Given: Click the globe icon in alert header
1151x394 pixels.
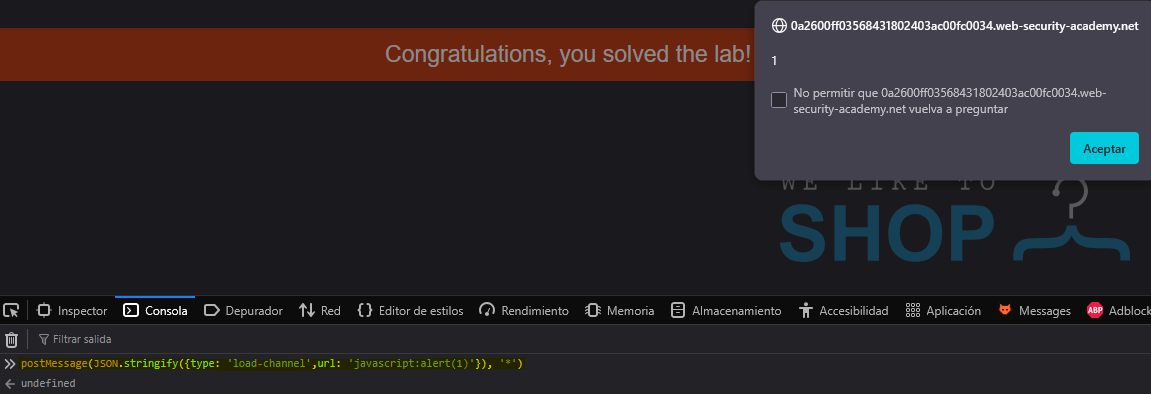Looking at the screenshot, I should tap(779, 26).
